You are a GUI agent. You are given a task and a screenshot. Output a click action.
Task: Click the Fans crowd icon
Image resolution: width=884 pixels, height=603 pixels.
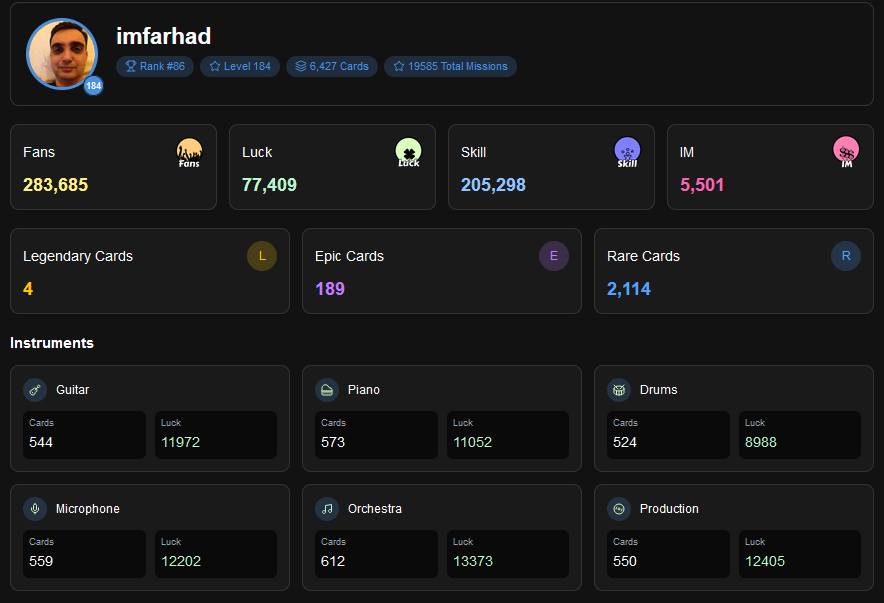(189, 153)
